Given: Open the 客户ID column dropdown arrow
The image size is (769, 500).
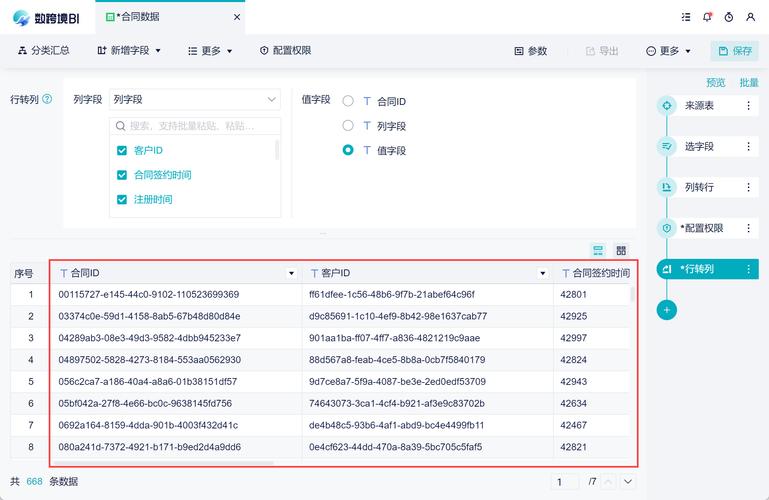Looking at the screenshot, I should point(542,273).
